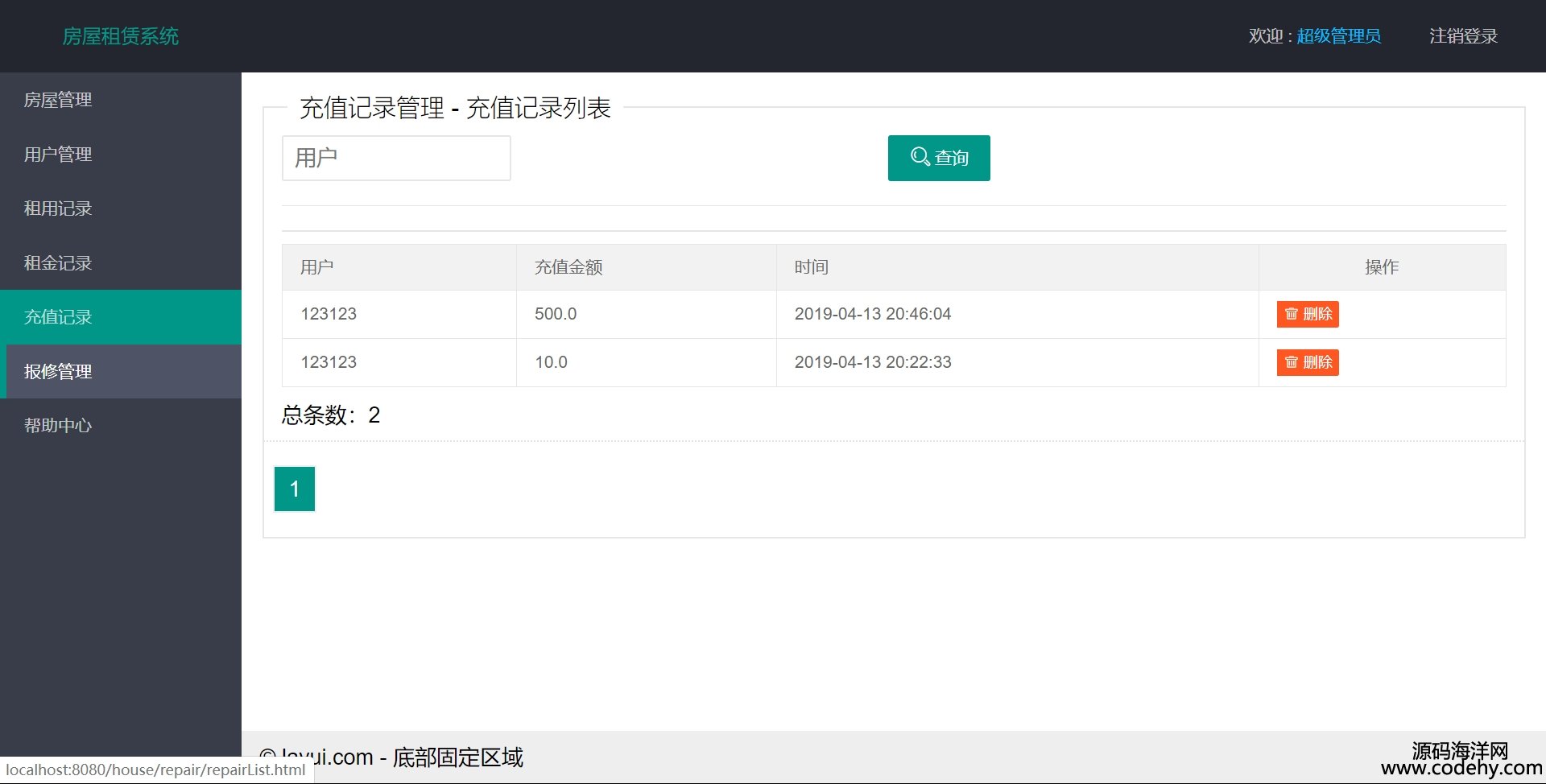This screenshot has height=784, width=1546.
Task: Go to 用户管理 in the sidebar
Action: click(x=58, y=155)
